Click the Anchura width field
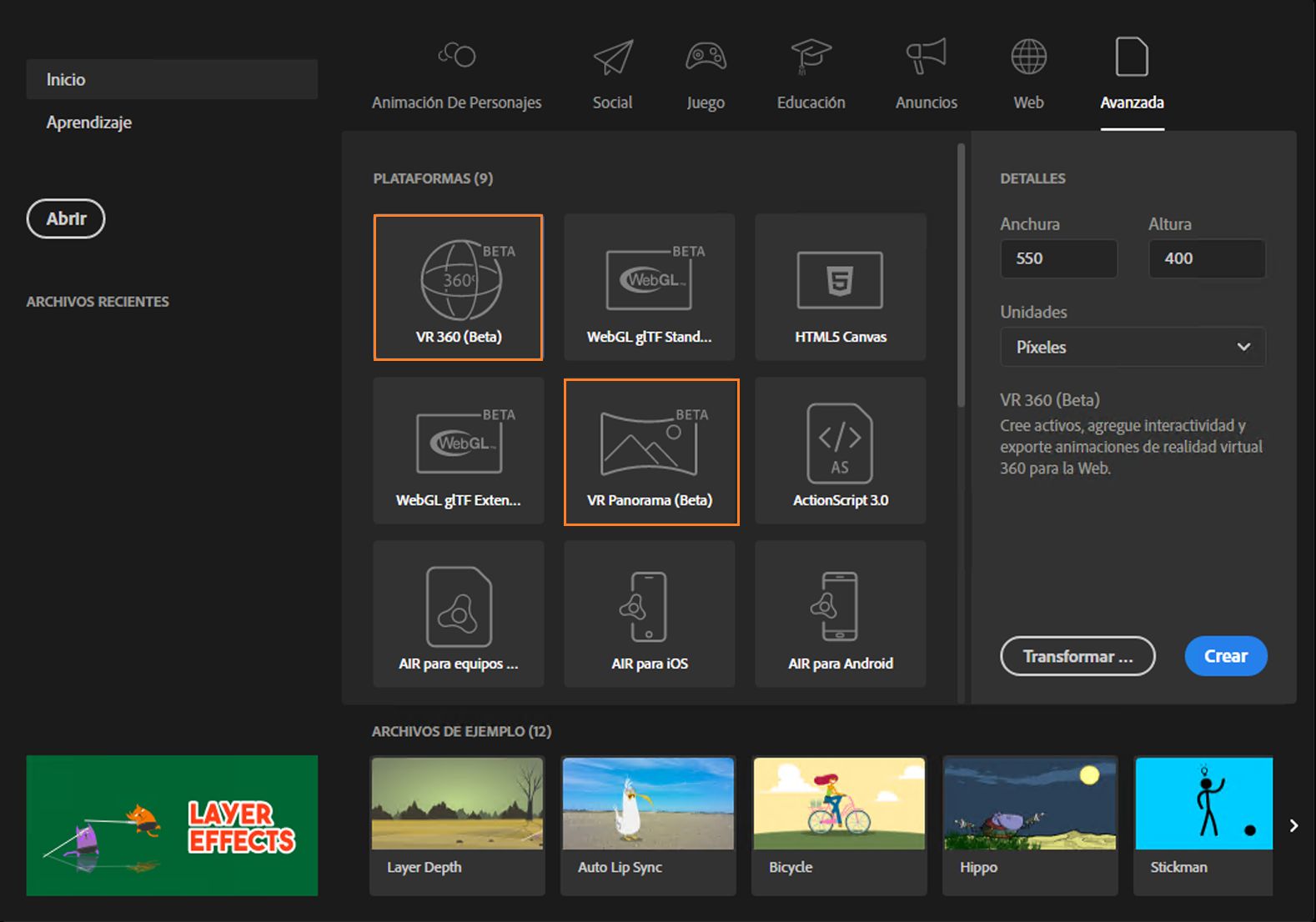This screenshot has width=1316, height=922. click(1058, 258)
